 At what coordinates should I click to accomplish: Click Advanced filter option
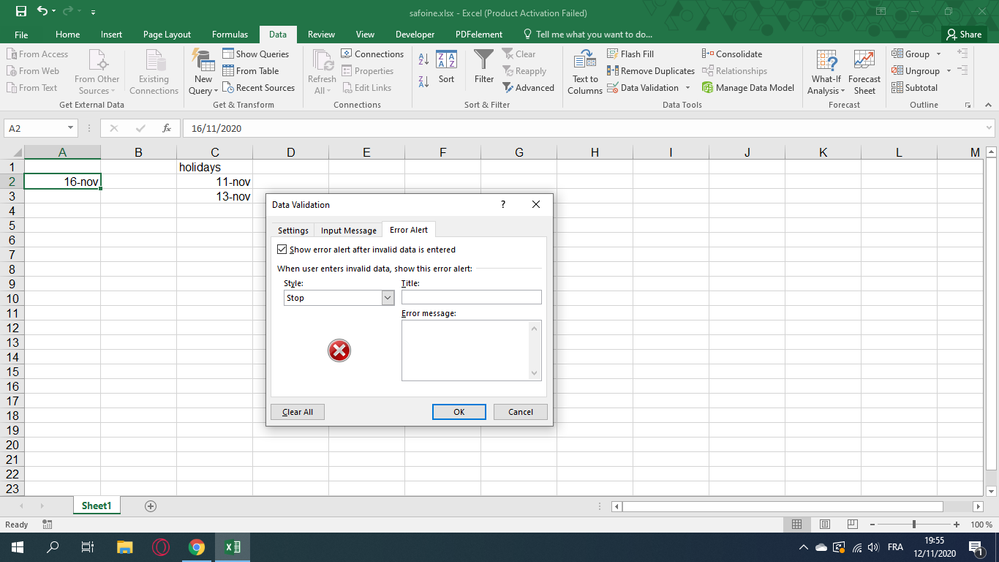click(528, 88)
